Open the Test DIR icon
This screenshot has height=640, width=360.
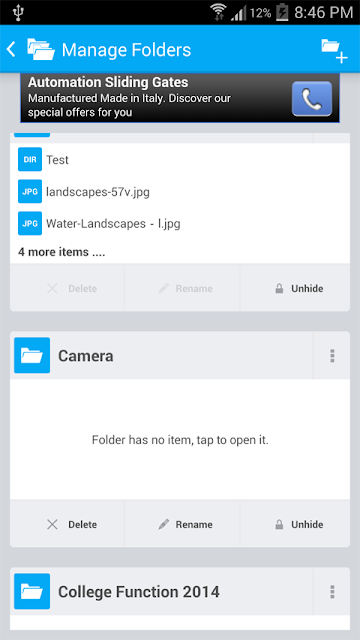point(30,159)
